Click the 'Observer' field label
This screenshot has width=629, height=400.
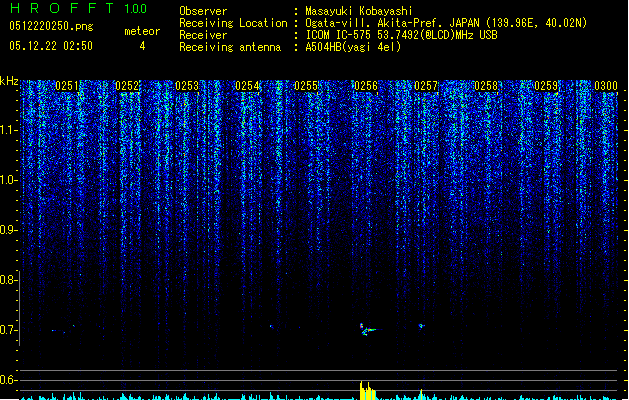coord(203,11)
